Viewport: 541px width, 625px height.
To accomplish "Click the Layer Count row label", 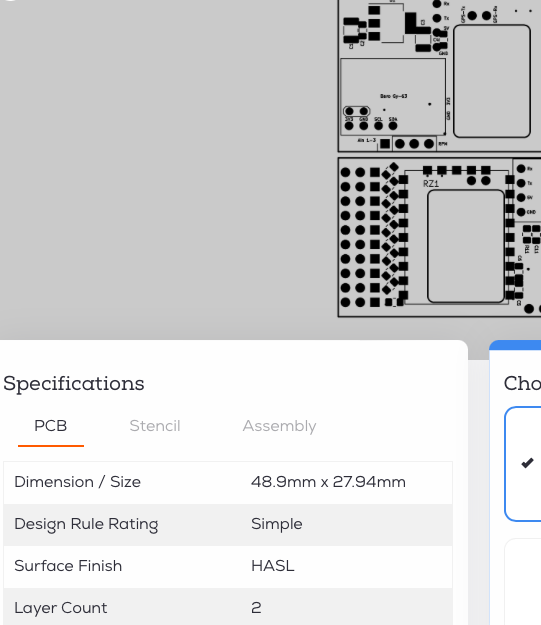I will point(61,608).
